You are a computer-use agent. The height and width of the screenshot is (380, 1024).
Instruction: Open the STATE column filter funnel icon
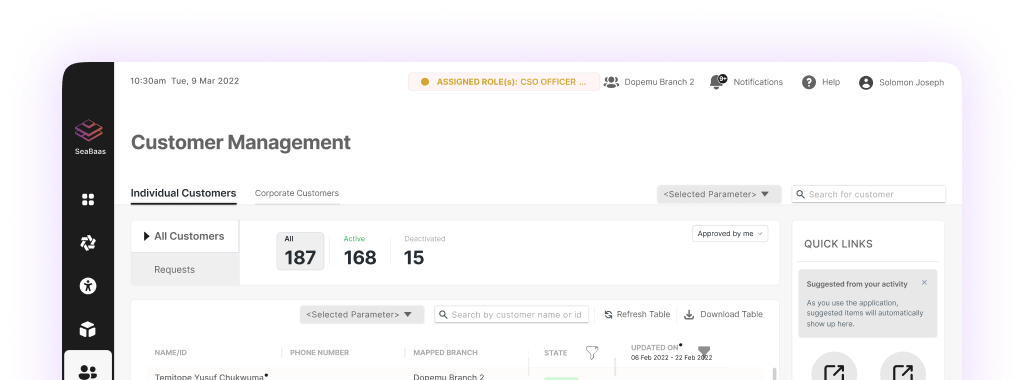tap(592, 353)
